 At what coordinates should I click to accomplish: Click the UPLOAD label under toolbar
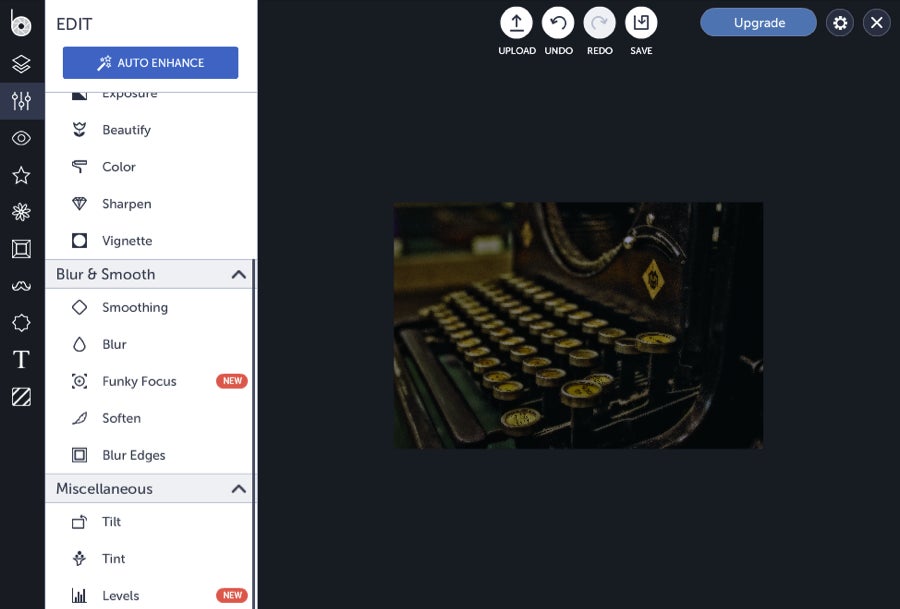[x=517, y=51]
